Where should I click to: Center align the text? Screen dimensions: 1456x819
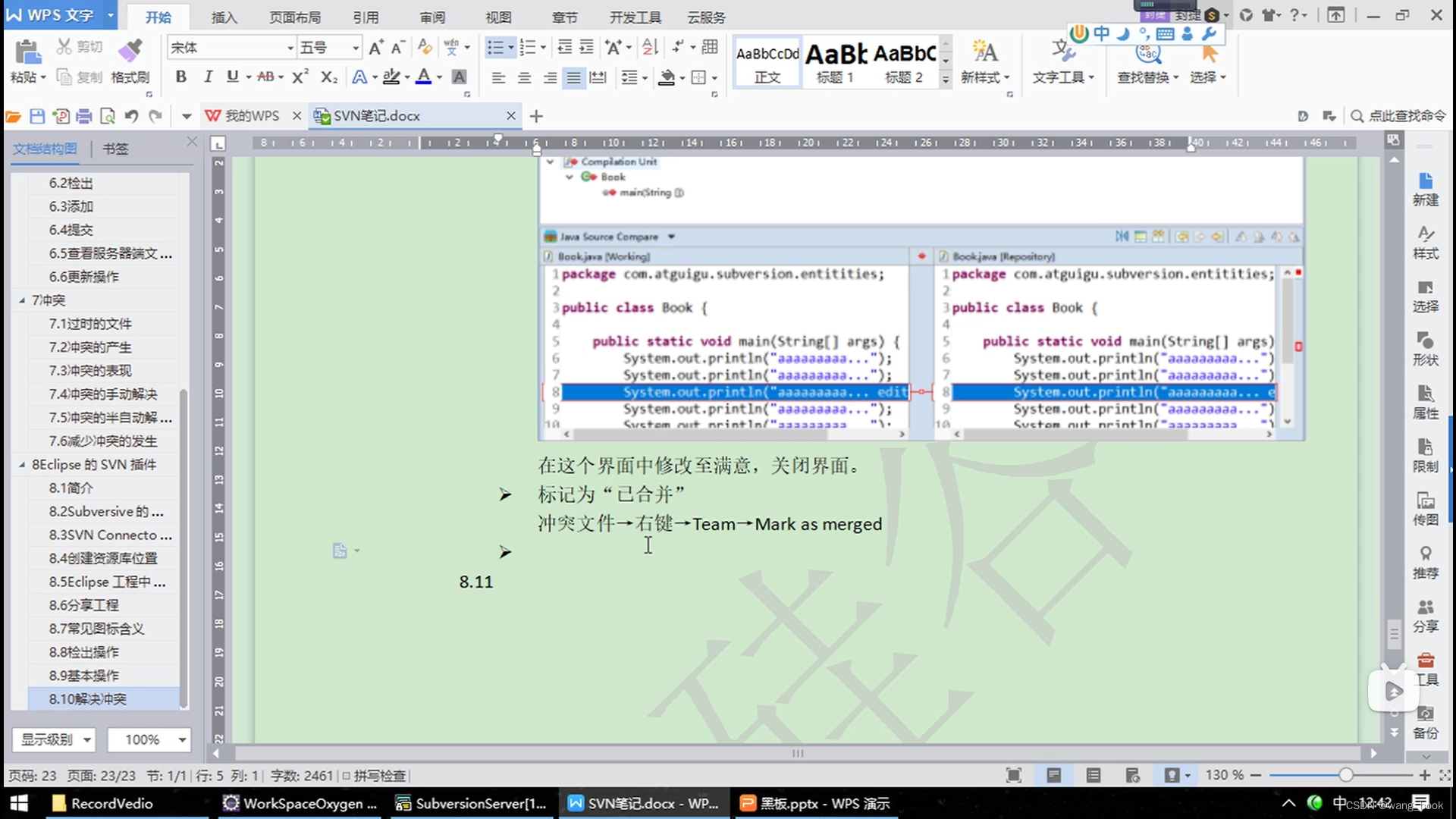524,77
